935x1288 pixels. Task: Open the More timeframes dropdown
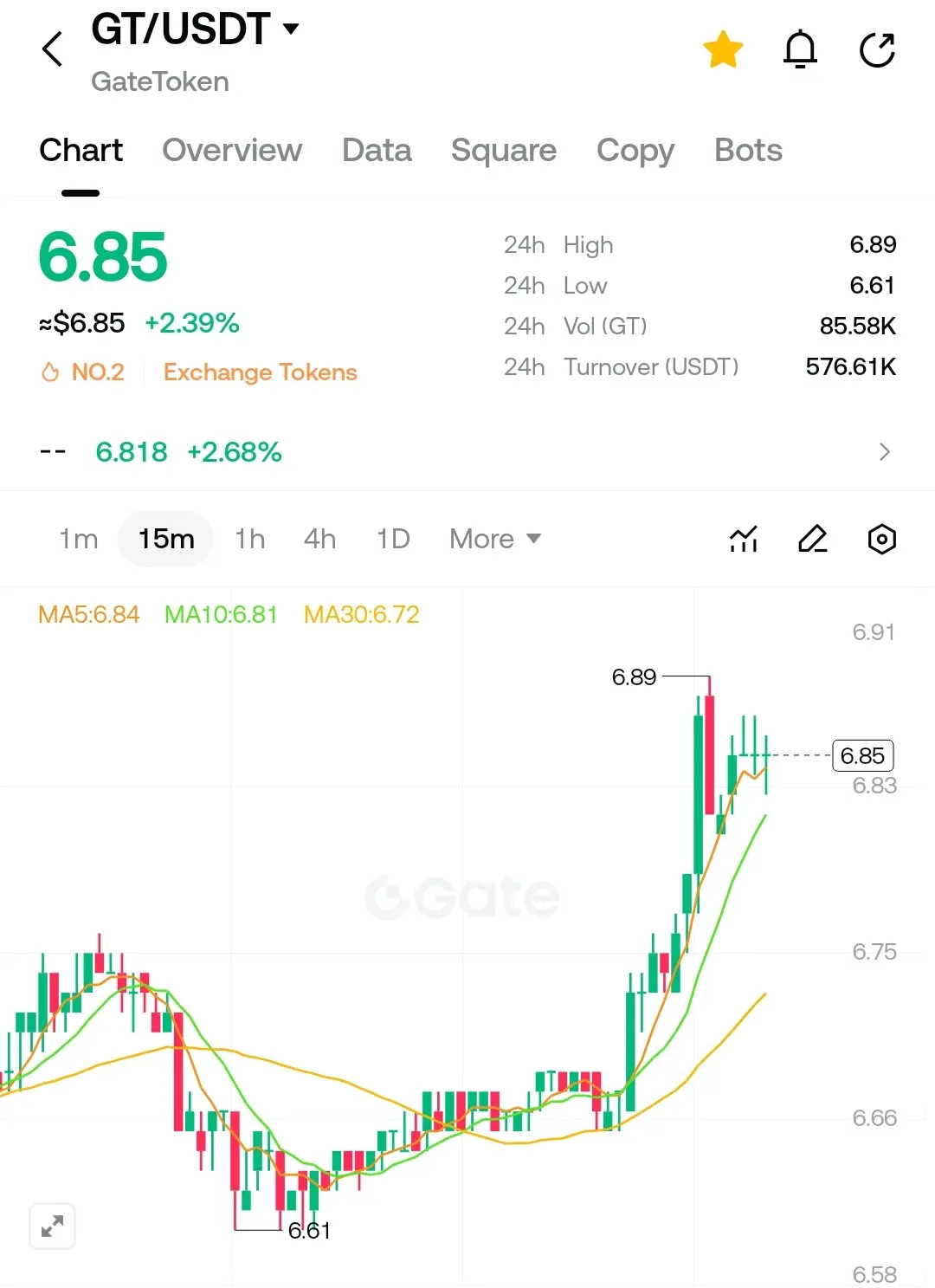pos(495,539)
